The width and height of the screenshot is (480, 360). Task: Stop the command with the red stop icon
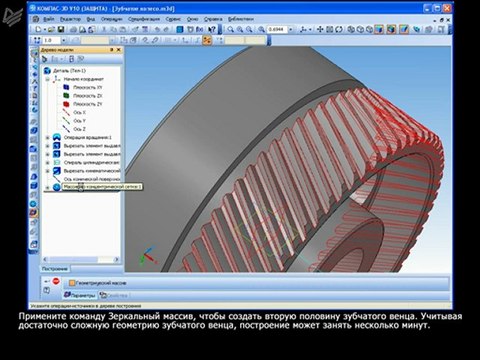point(56,281)
